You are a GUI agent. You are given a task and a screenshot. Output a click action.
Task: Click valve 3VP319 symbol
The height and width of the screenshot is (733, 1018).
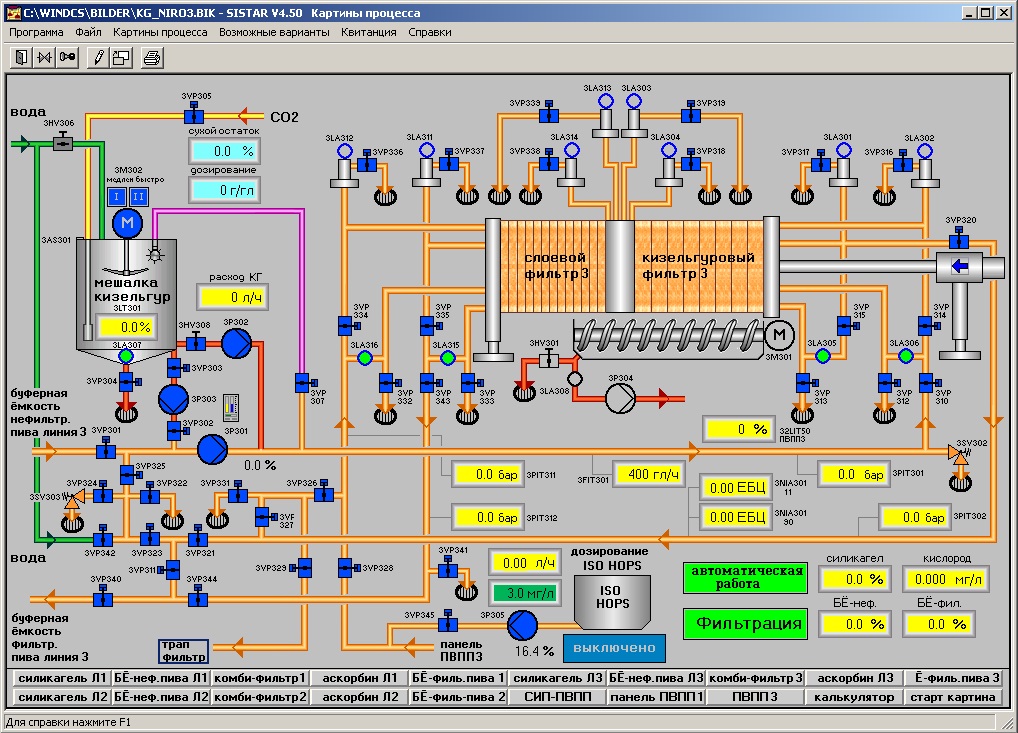[x=690, y=113]
